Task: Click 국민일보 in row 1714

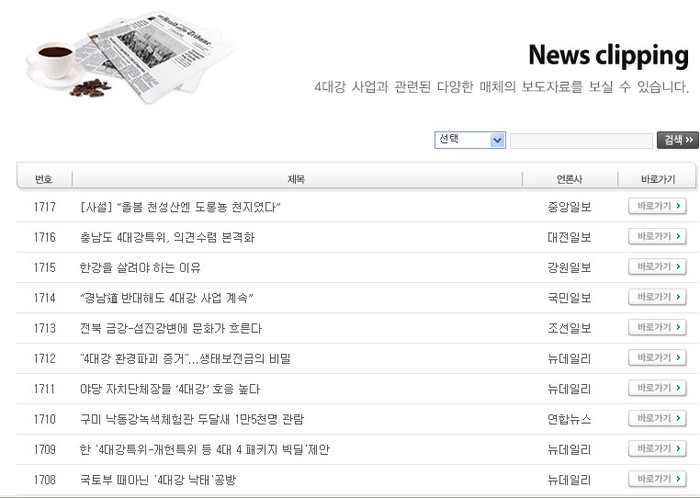Action: pyautogui.click(x=569, y=298)
